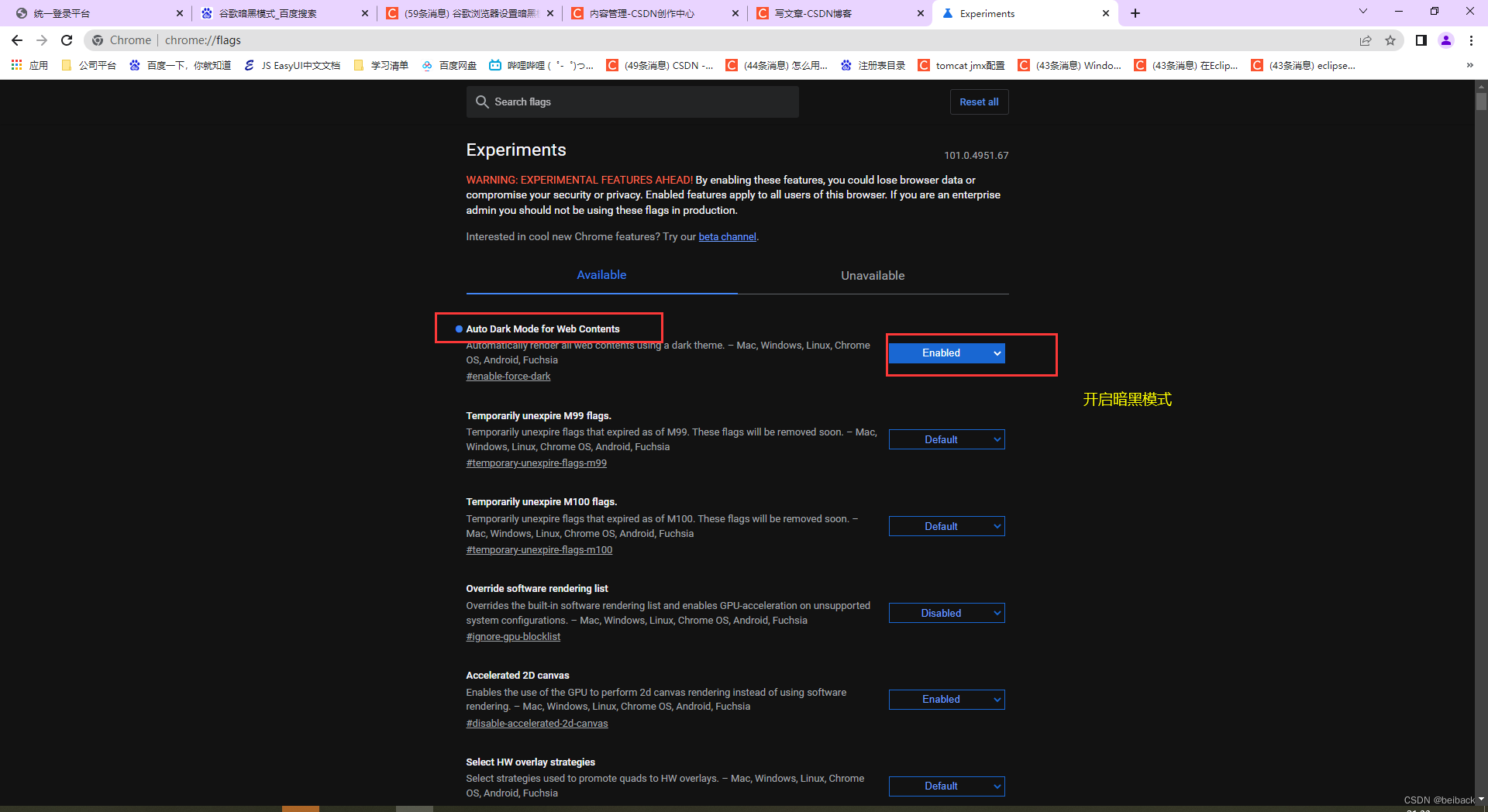
Task: Close the Experiments tab
Action: point(1106,13)
